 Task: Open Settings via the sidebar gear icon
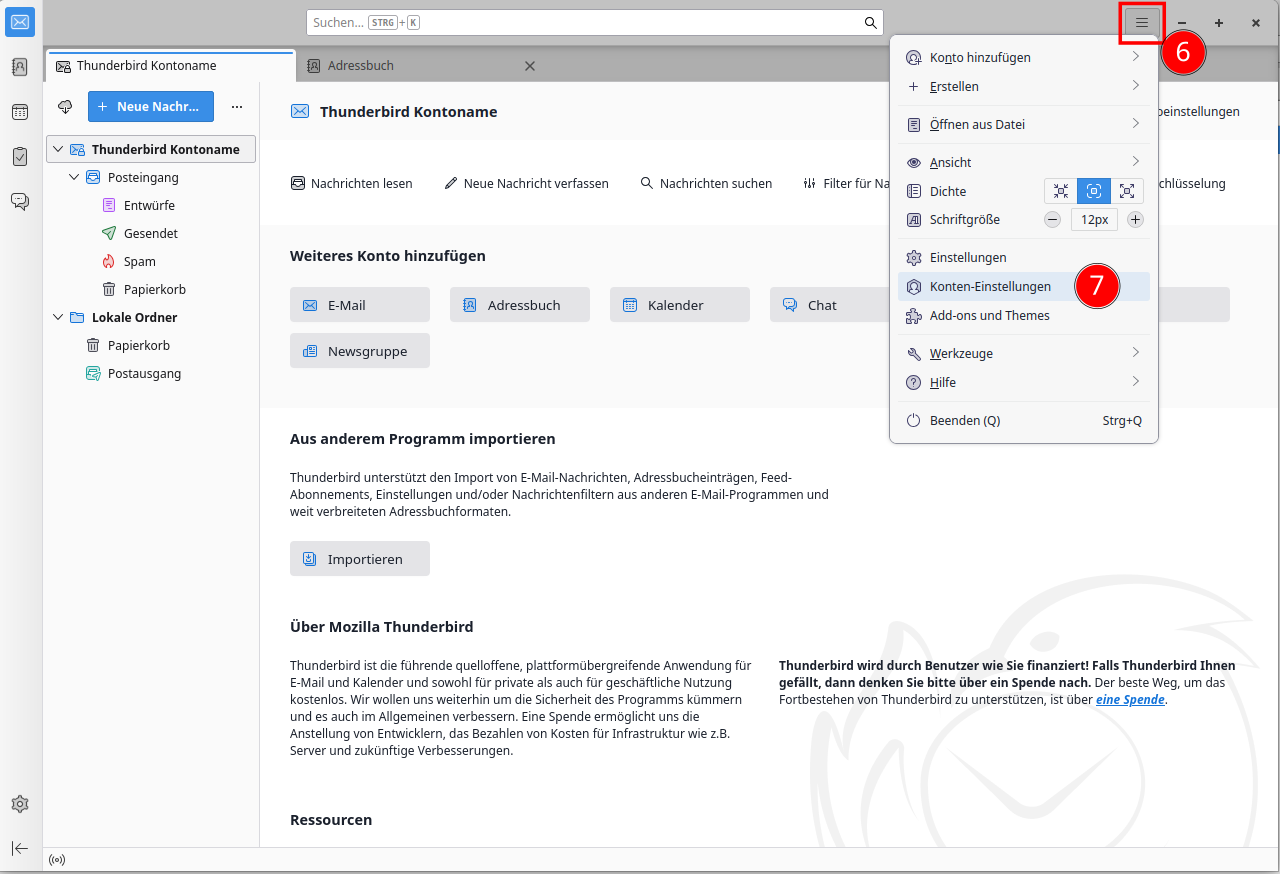point(20,804)
